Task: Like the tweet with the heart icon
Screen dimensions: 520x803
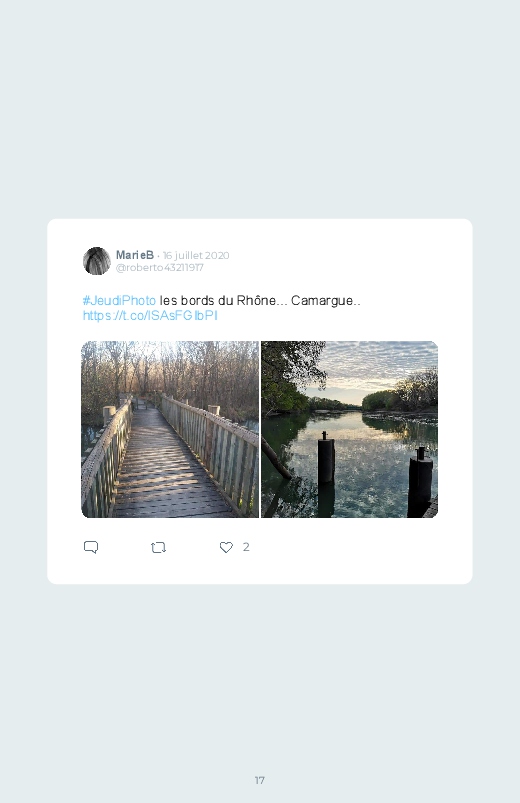Action: click(226, 547)
